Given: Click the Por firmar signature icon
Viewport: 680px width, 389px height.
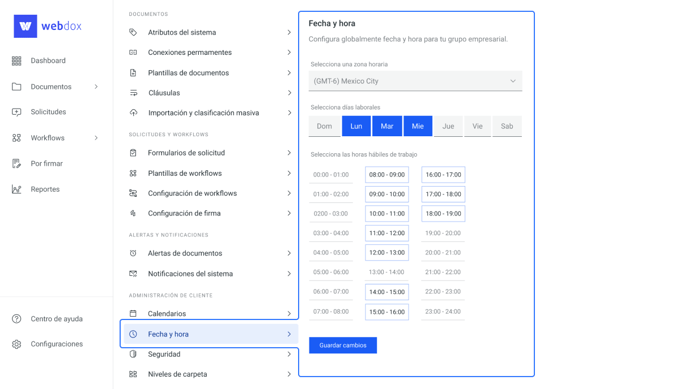Looking at the screenshot, I should [x=16, y=163].
